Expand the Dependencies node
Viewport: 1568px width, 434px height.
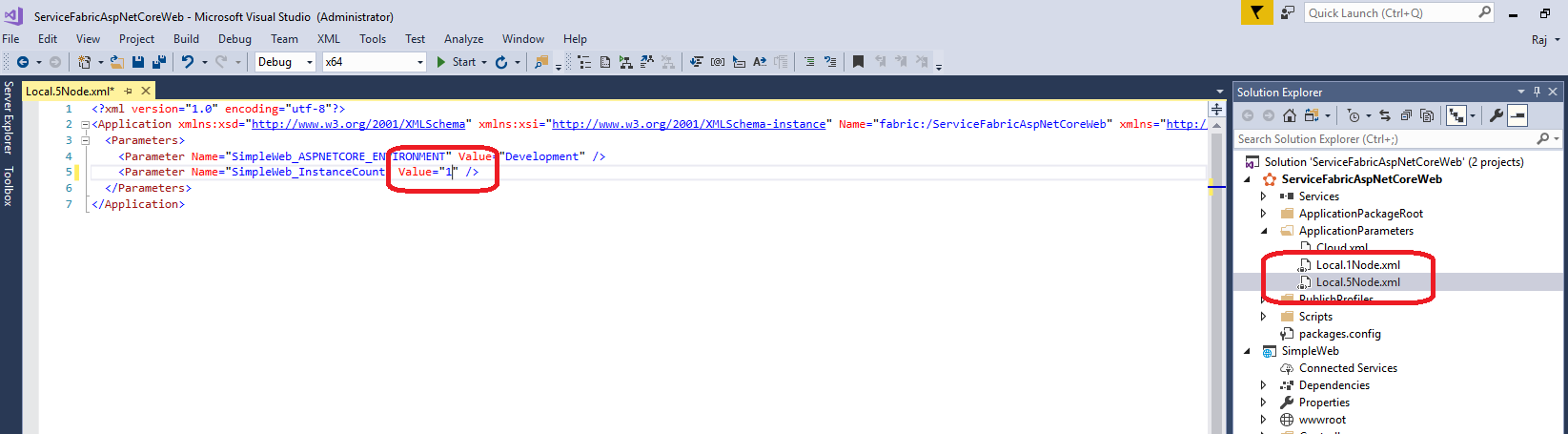coord(1264,385)
